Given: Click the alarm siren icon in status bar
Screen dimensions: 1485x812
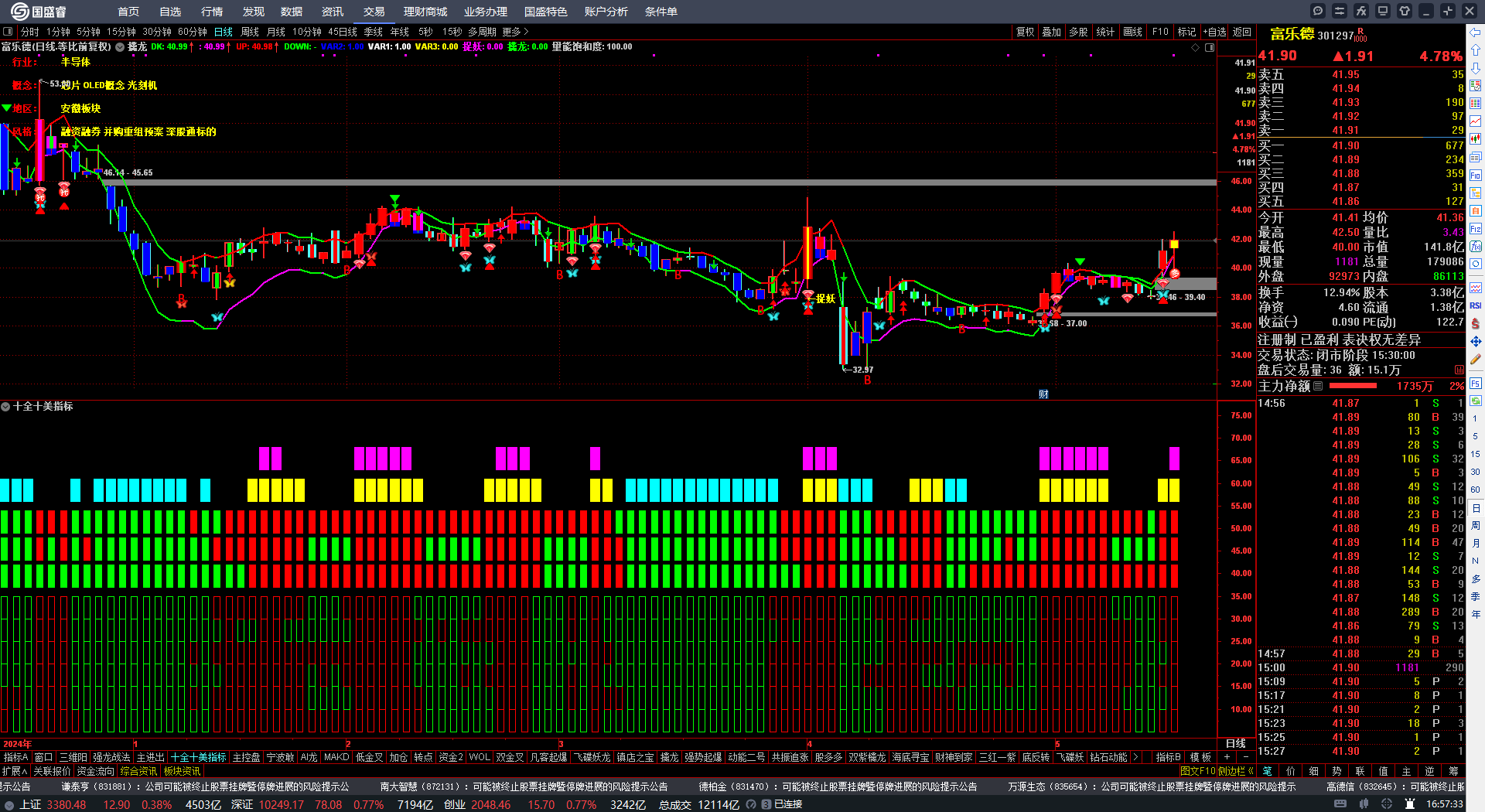Looking at the screenshot, I should pyautogui.click(x=1410, y=804).
